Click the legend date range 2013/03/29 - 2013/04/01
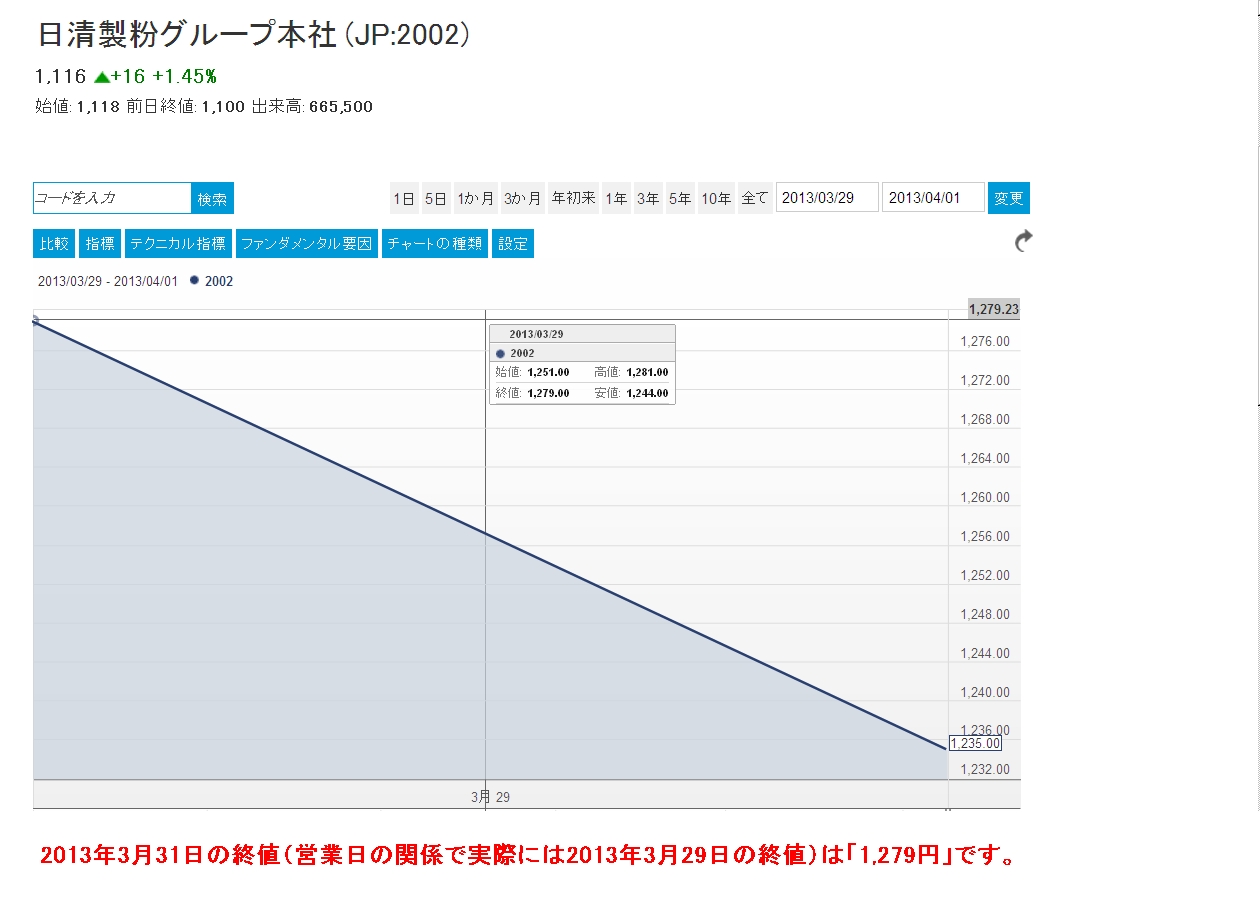This screenshot has width=1260, height=911. (x=108, y=281)
